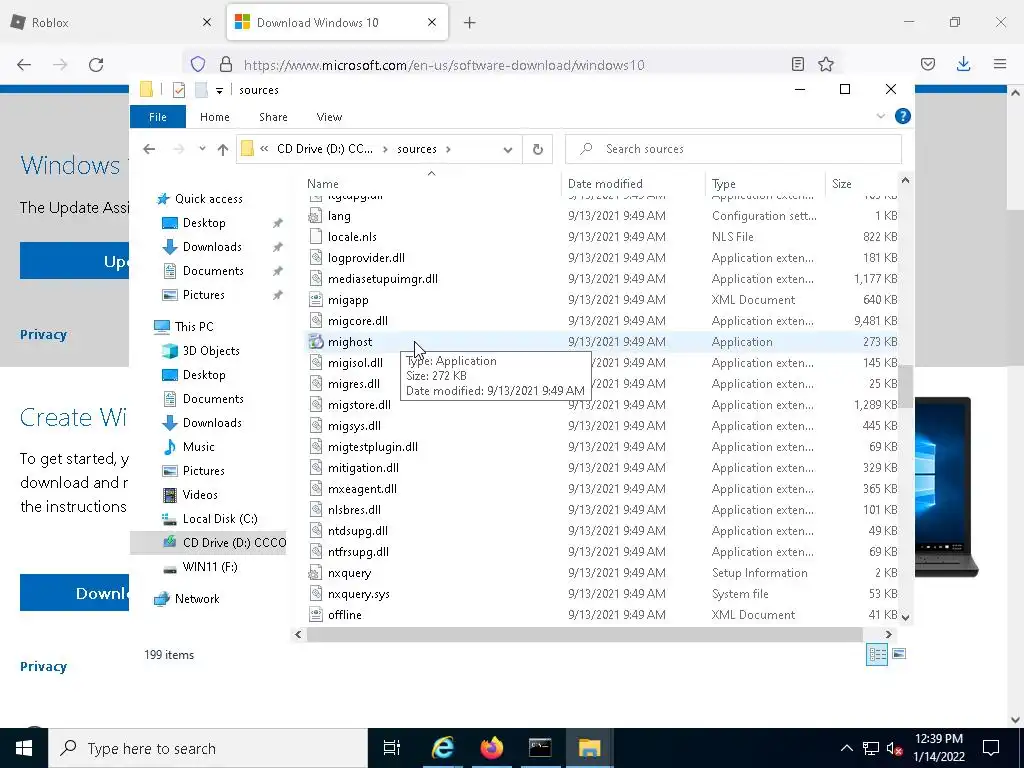Switch to the Roblox browser tab
Screen dimensions: 1024x768
[x=111, y=22]
